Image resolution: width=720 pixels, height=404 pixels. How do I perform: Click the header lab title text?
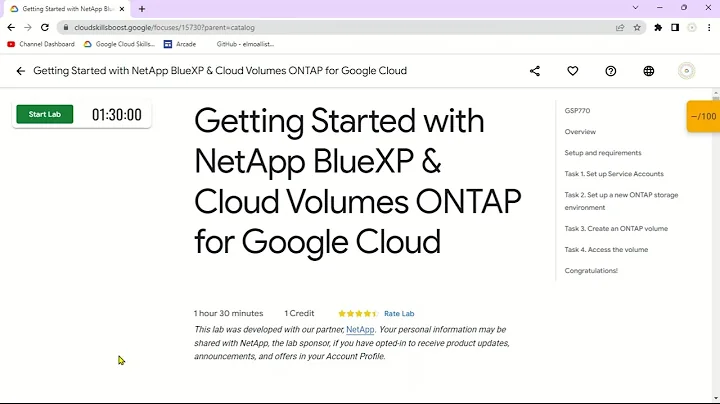click(220, 71)
